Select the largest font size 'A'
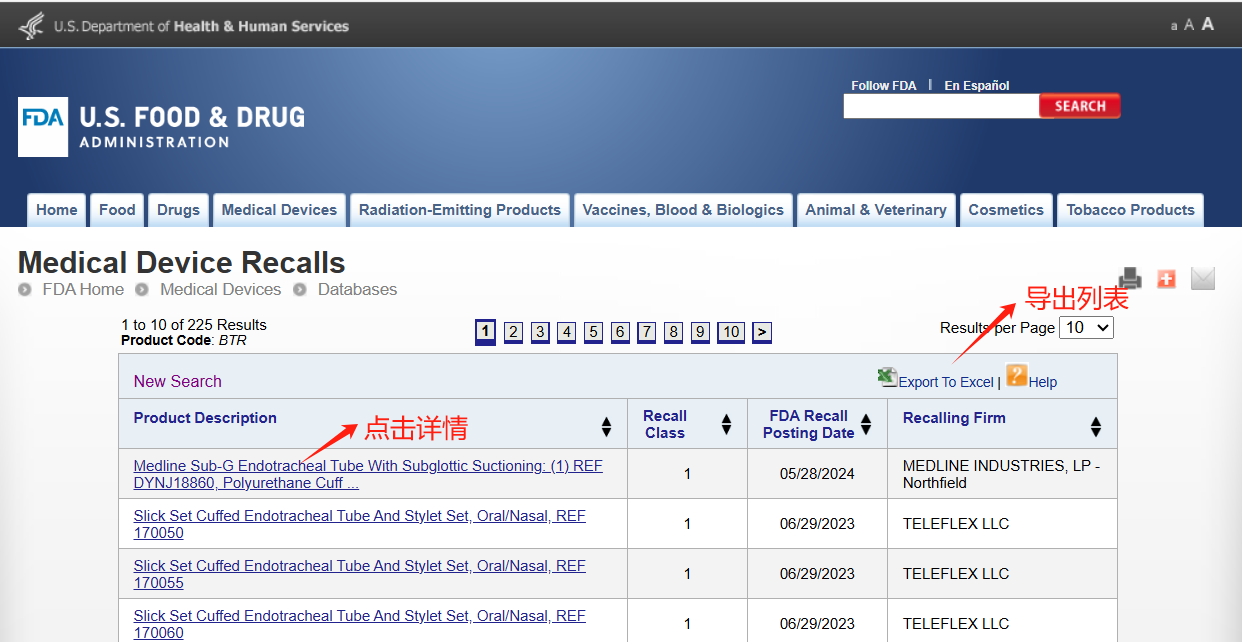This screenshot has width=1242, height=642. click(1208, 24)
